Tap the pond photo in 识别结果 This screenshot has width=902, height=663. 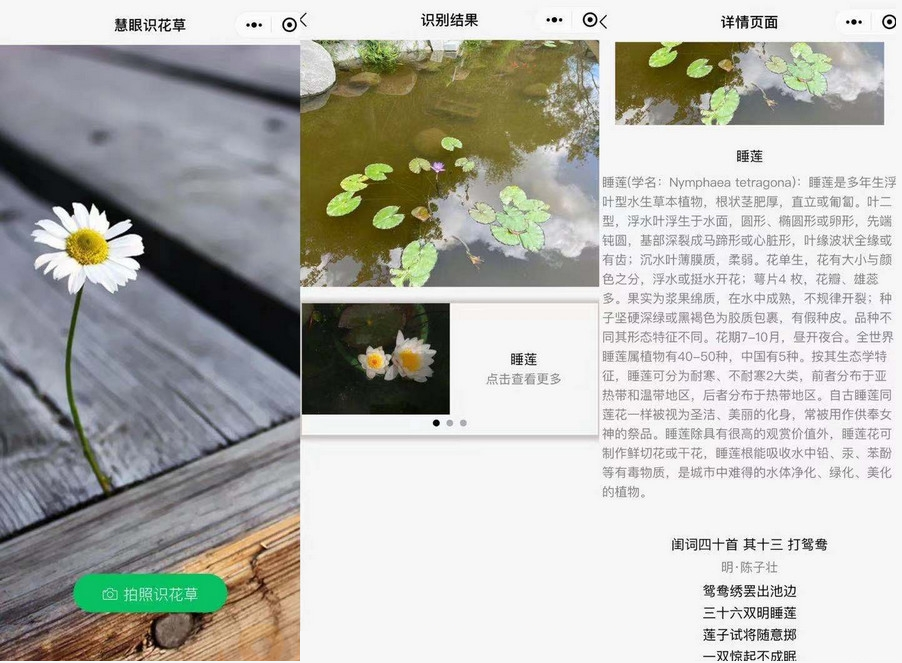coord(449,163)
